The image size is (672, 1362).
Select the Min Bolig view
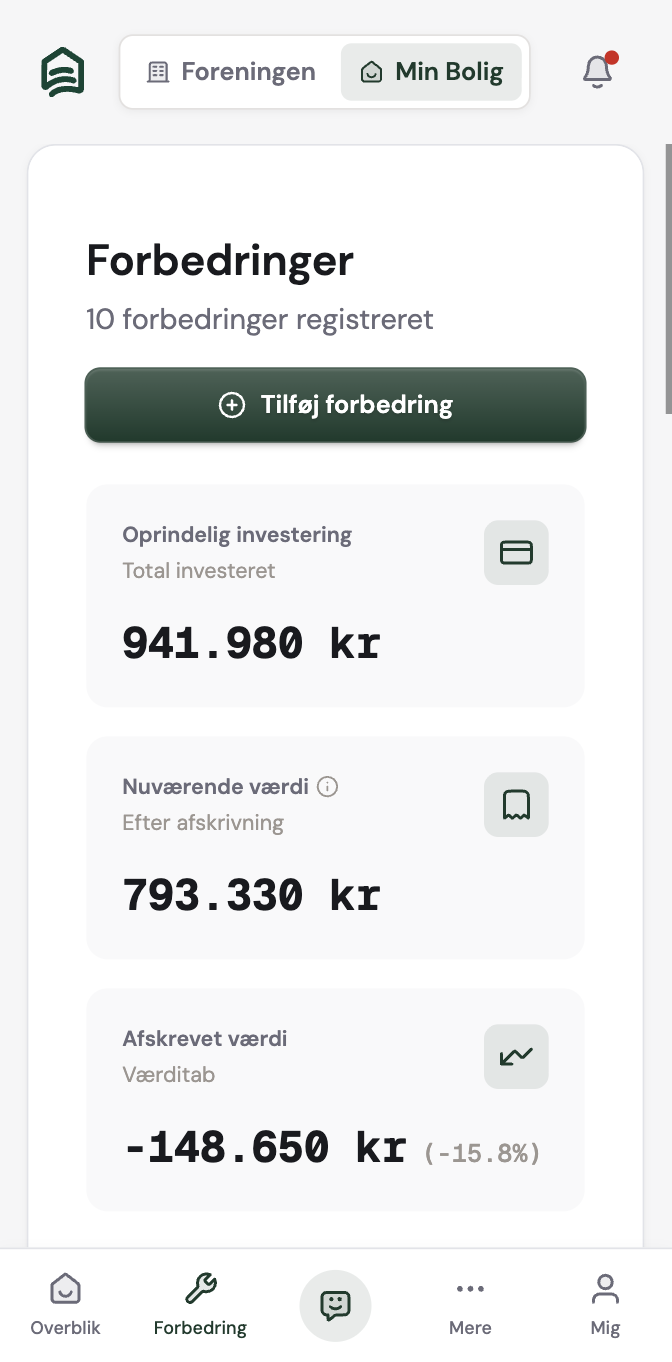[431, 72]
